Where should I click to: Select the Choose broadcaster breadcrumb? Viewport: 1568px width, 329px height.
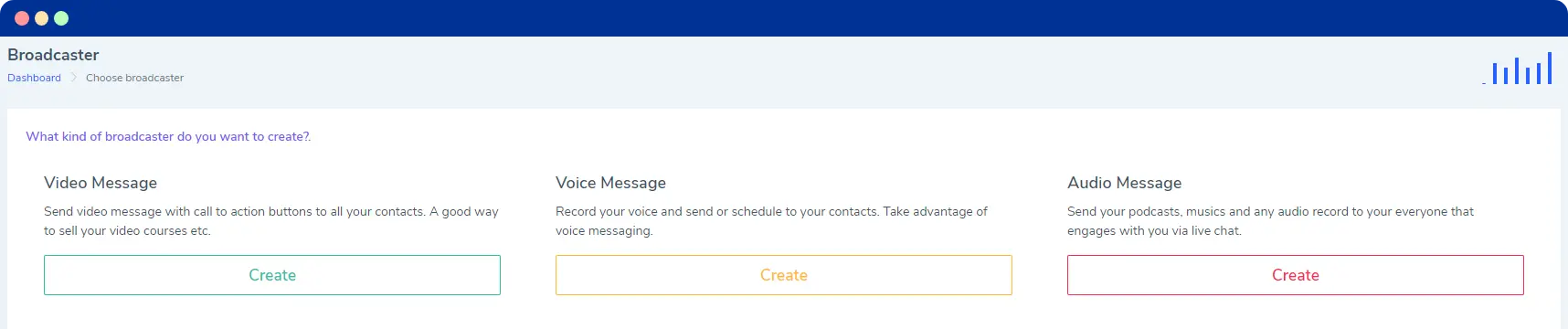[x=134, y=78]
